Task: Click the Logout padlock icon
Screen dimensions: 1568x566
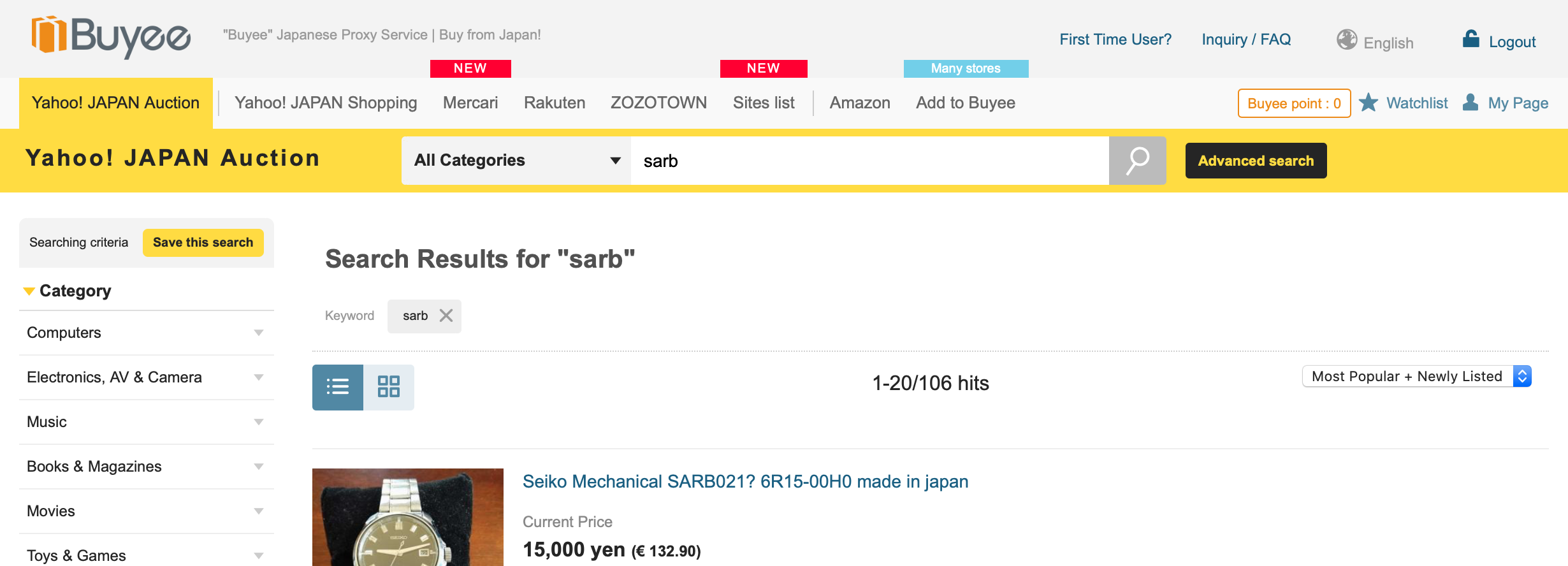Action: [1470, 40]
